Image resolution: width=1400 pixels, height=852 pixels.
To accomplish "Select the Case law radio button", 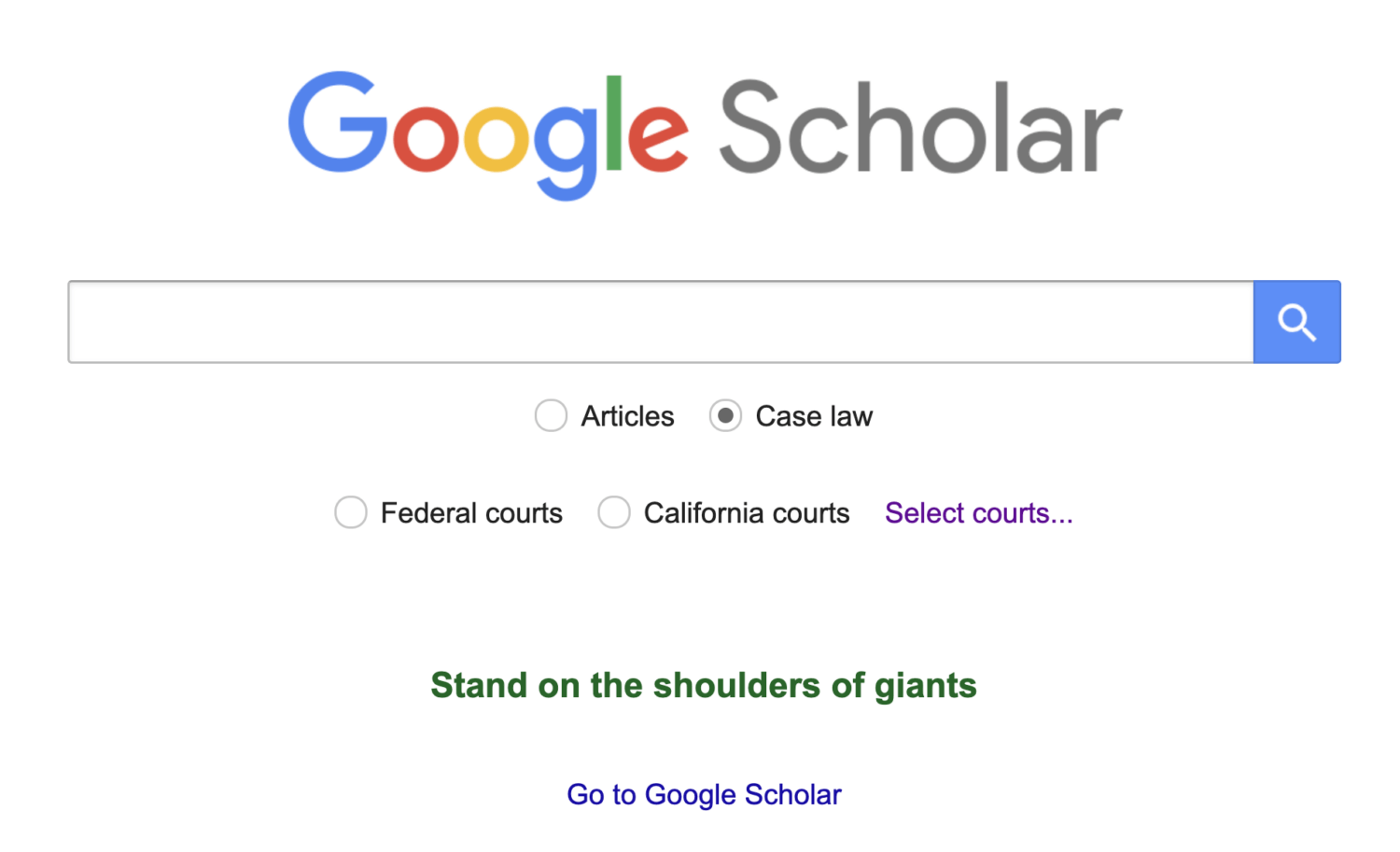I will point(725,415).
